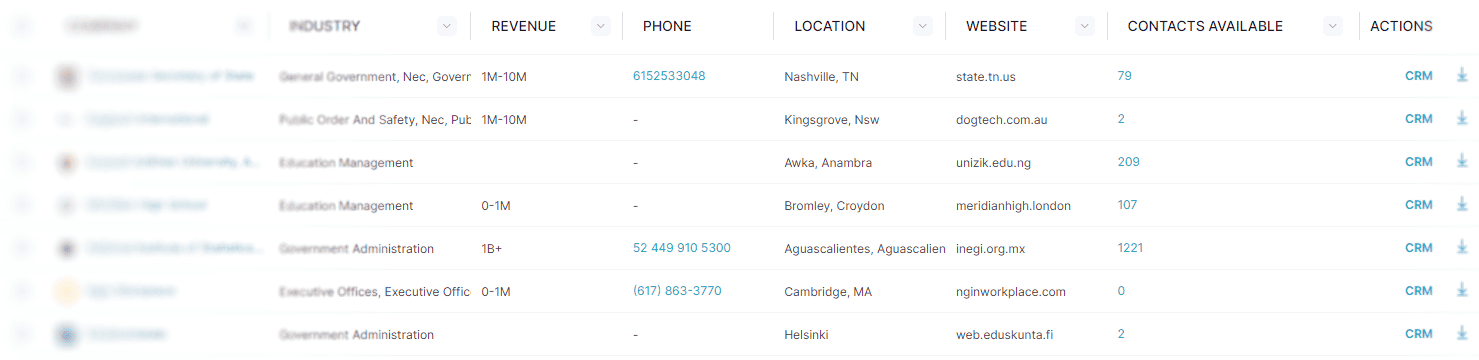Download the unizik.edu.ng row
Screen dimensions: 1479x360
pyautogui.click(x=1461, y=162)
